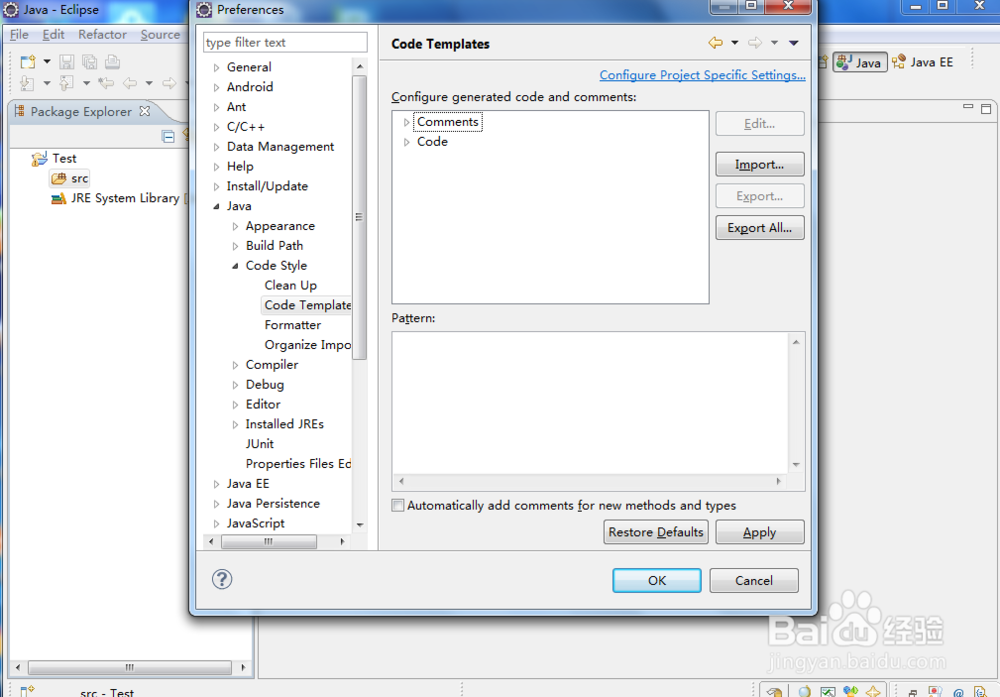Open Preferences forward history dropdown

click(774, 43)
